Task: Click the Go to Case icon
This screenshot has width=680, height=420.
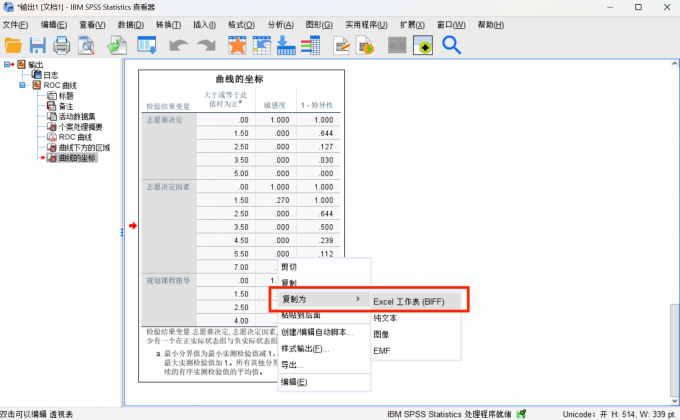Action: 262,45
